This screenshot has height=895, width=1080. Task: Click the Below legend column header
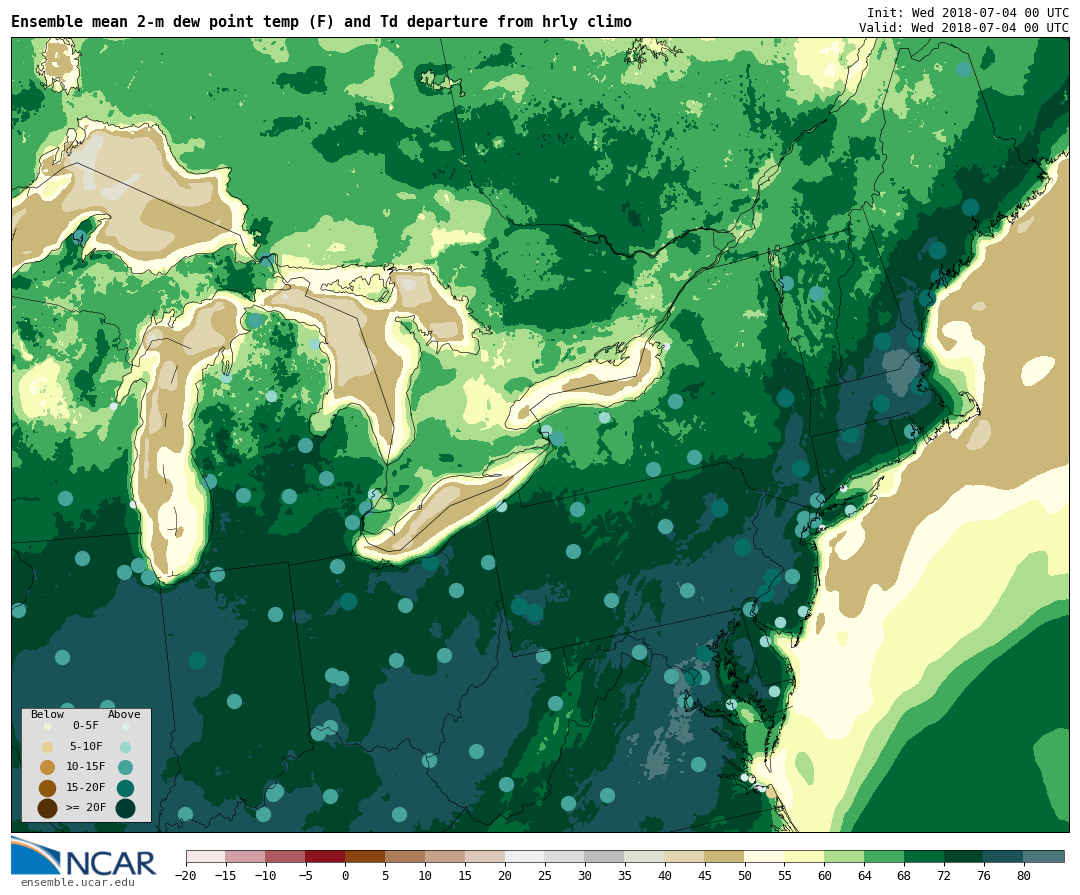47,714
